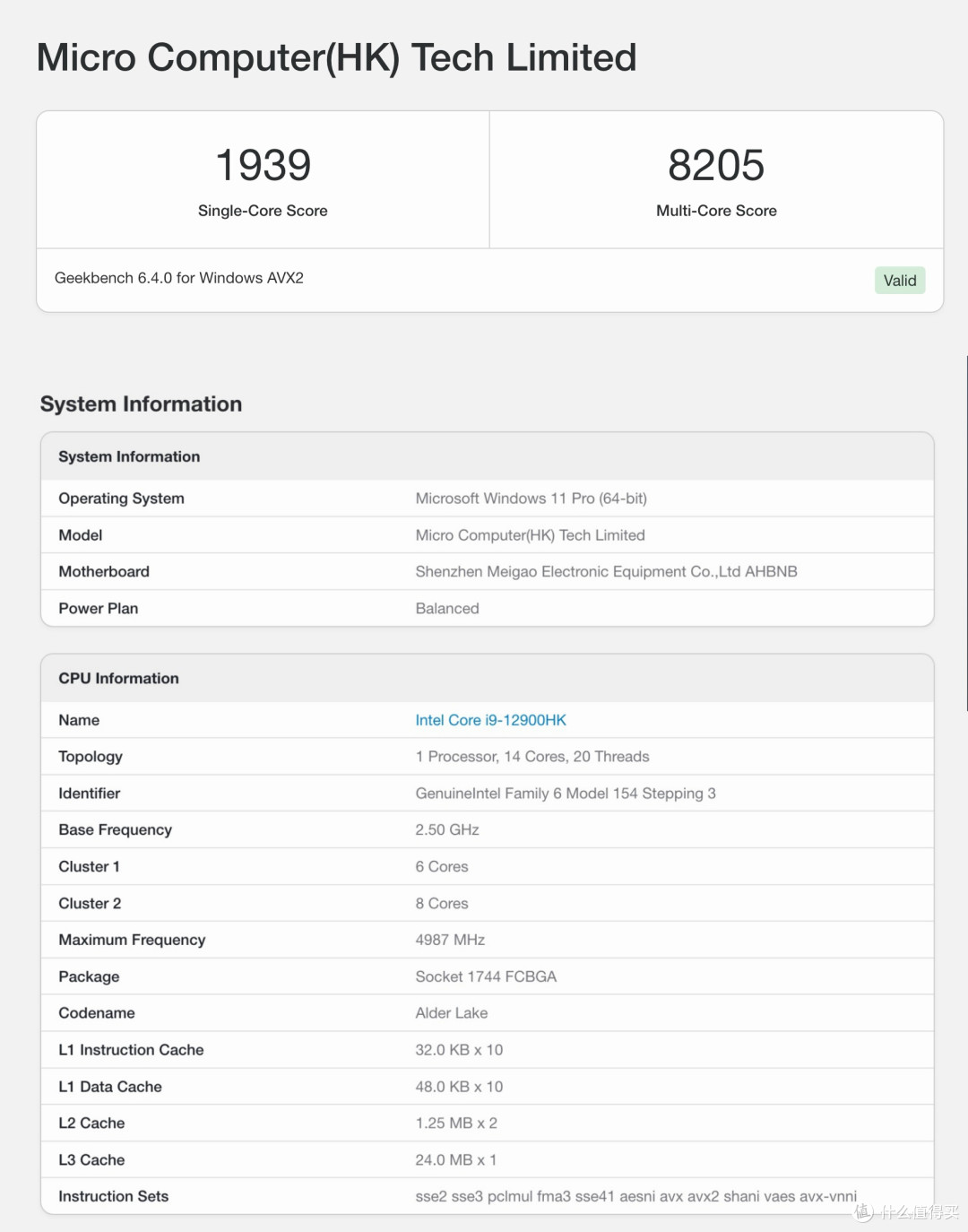Click the Power Plan Balanced value
The height and width of the screenshot is (1232, 968).
point(447,609)
